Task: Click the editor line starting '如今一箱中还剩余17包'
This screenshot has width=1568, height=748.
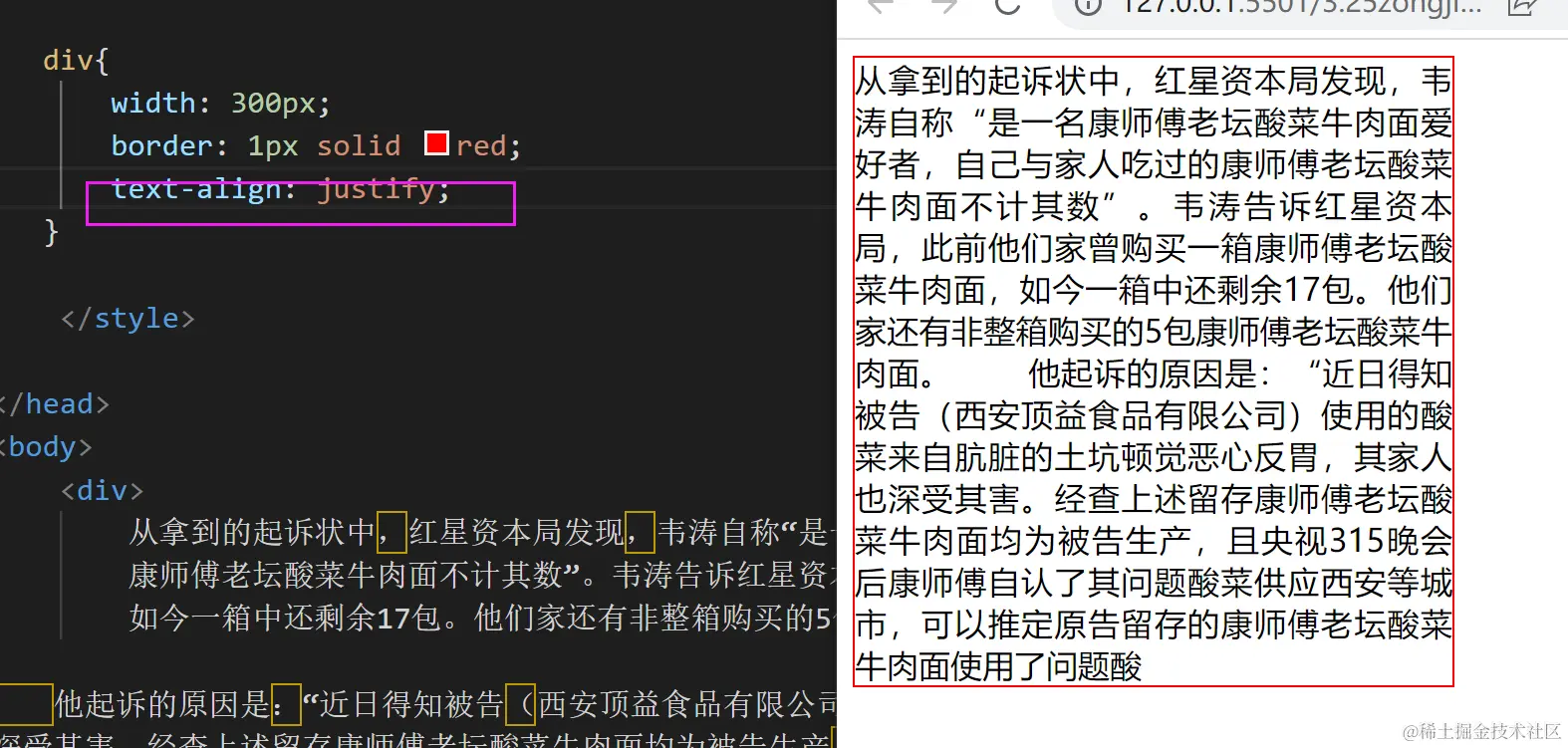Action: pyautogui.click(x=482, y=619)
